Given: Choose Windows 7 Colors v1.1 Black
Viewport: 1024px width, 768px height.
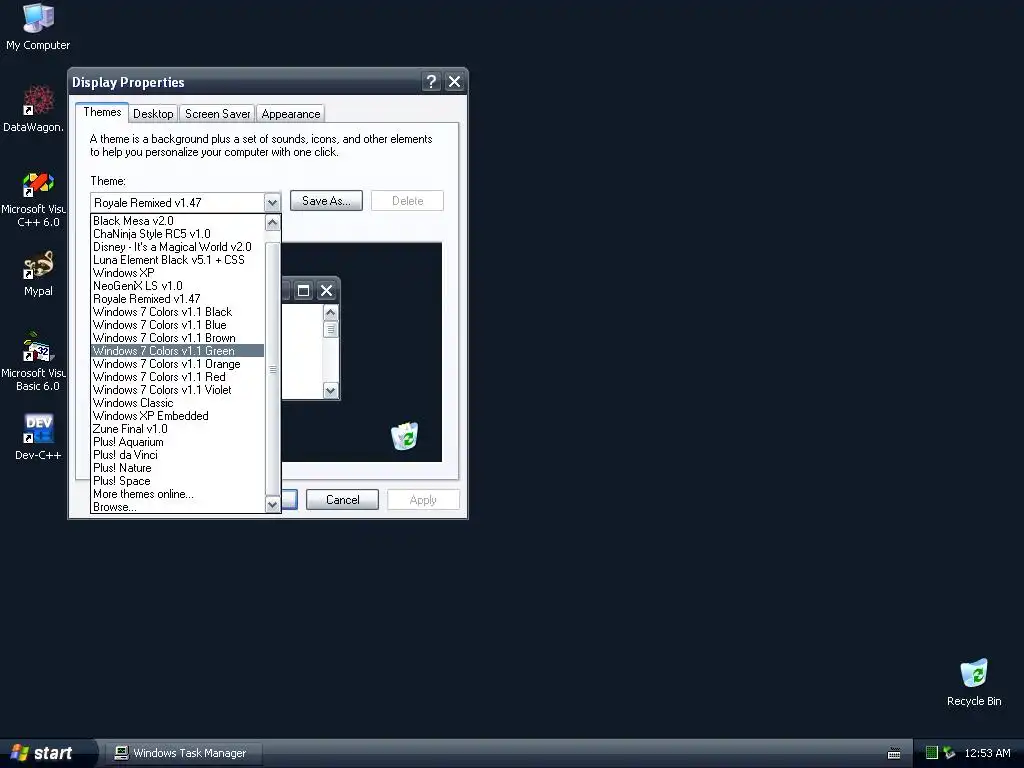Looking at the screenshot, I should (177, 312).
